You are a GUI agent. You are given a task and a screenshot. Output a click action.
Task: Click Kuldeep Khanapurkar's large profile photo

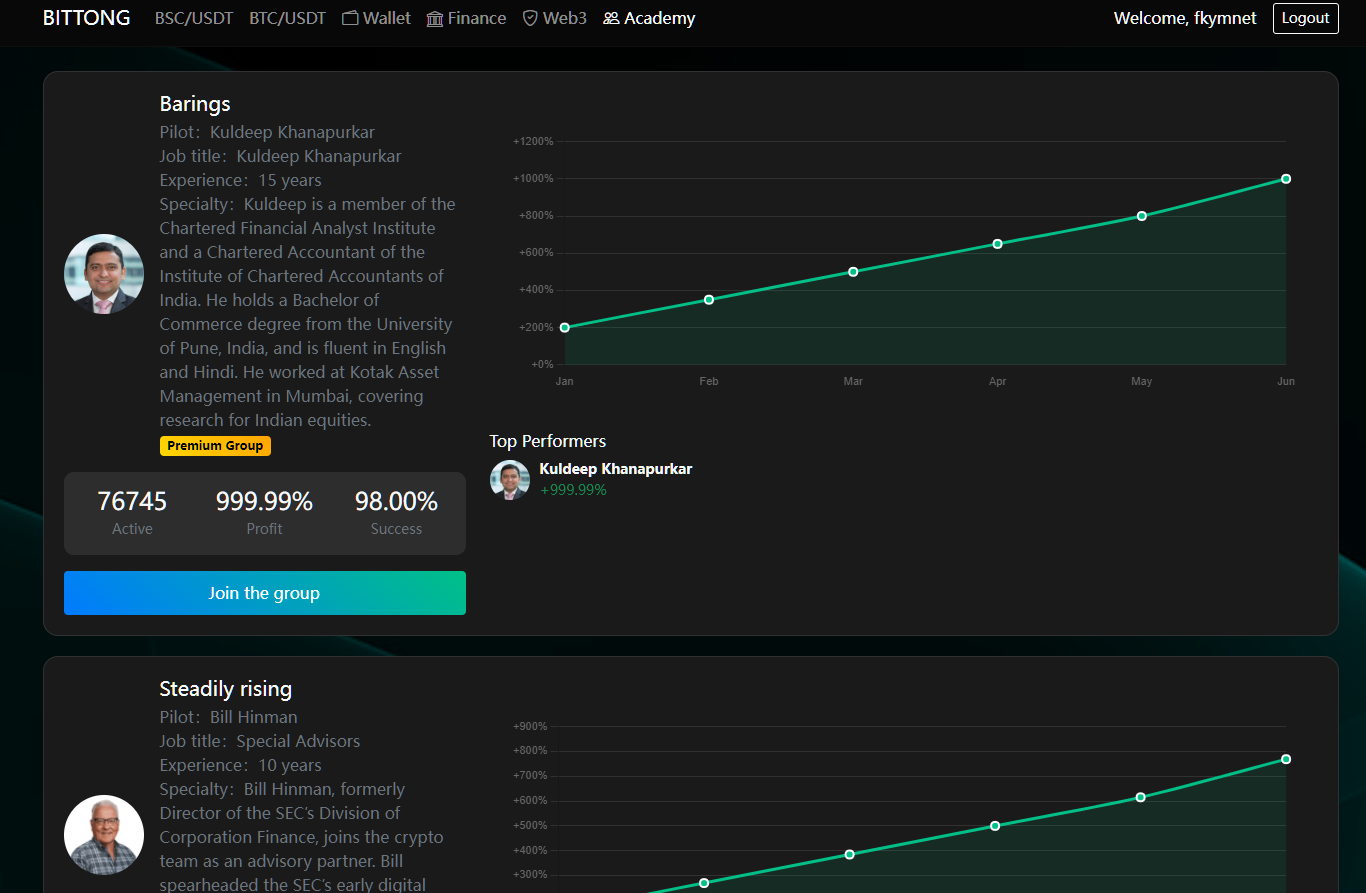[x=104, y=274]
